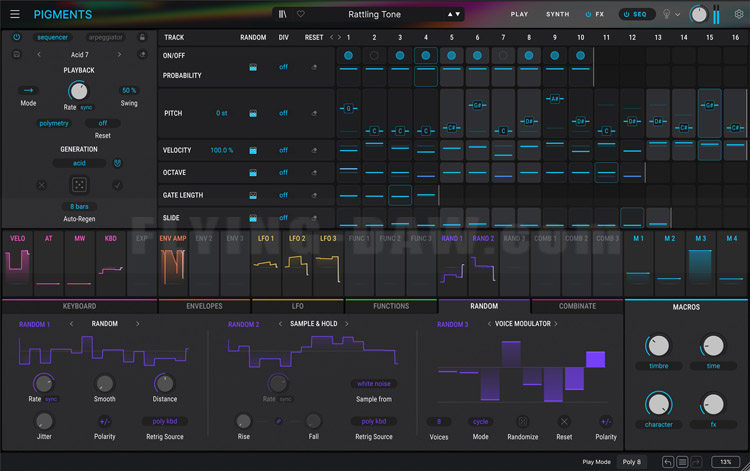Switch to the ENVELOPES tab

point(203,306)
